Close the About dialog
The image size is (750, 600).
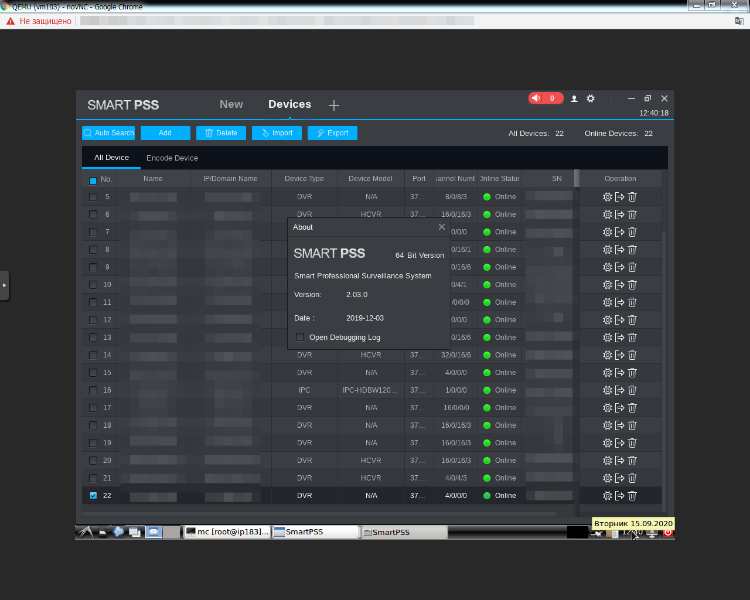(x=441, y=227)
